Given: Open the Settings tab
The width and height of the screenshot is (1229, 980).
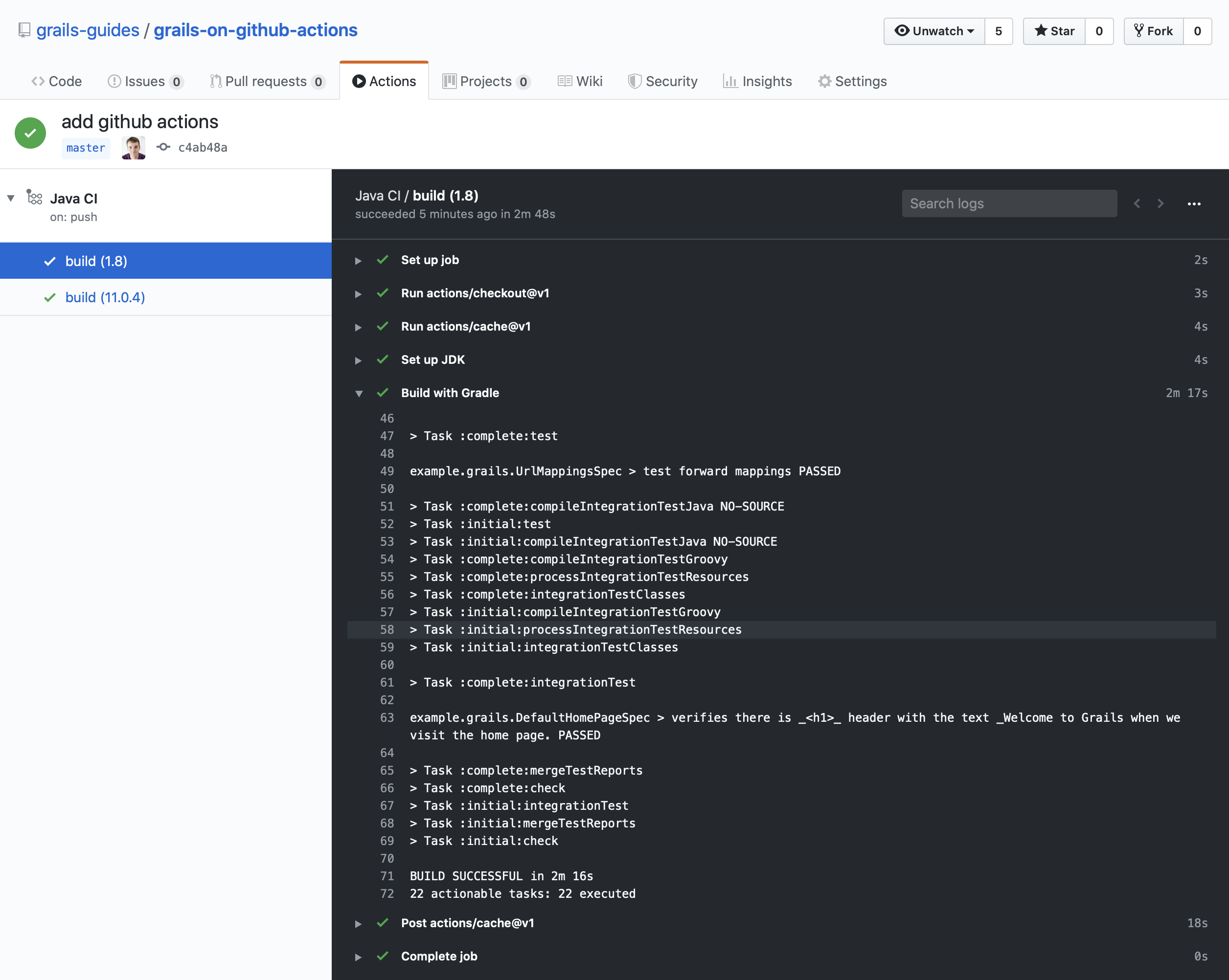Looking at the screenshot, I should coord(852,81).
